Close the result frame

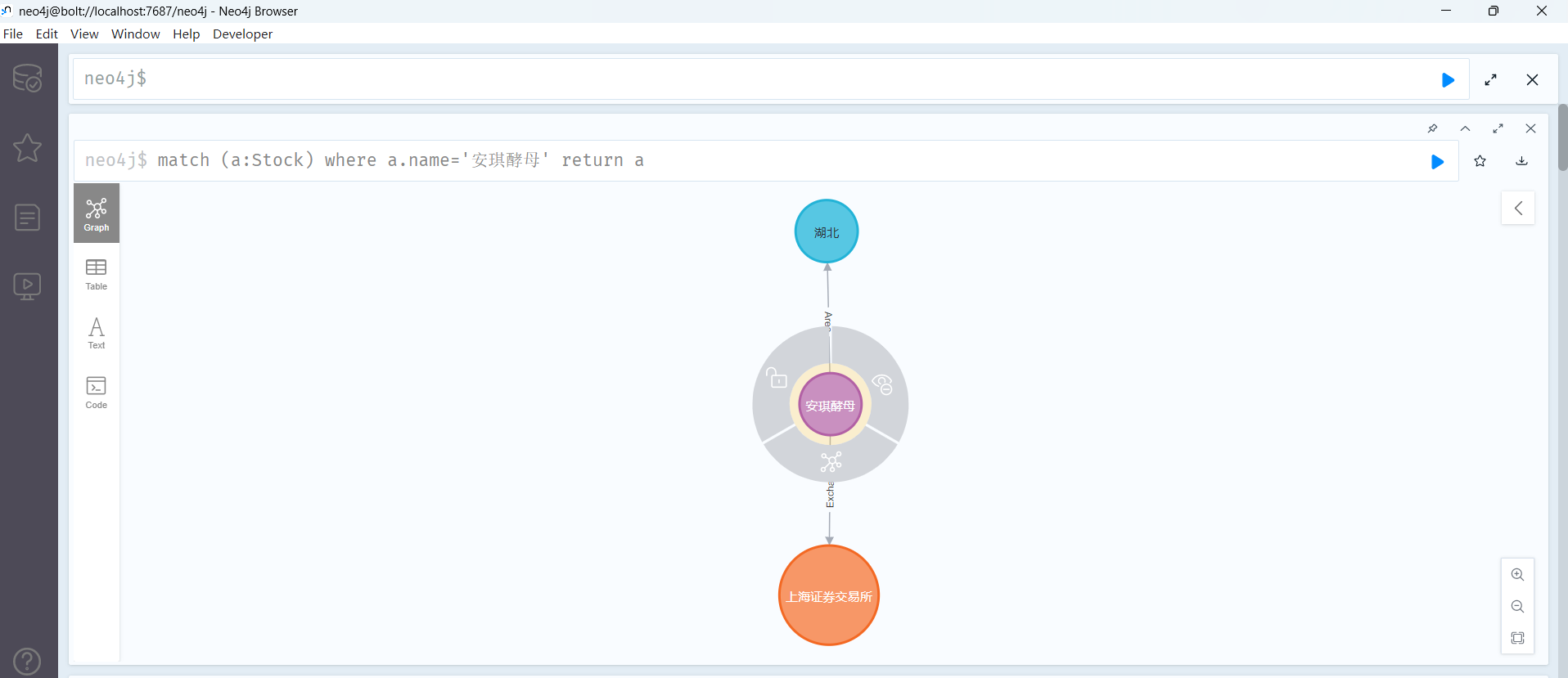tap(1530, 128)
